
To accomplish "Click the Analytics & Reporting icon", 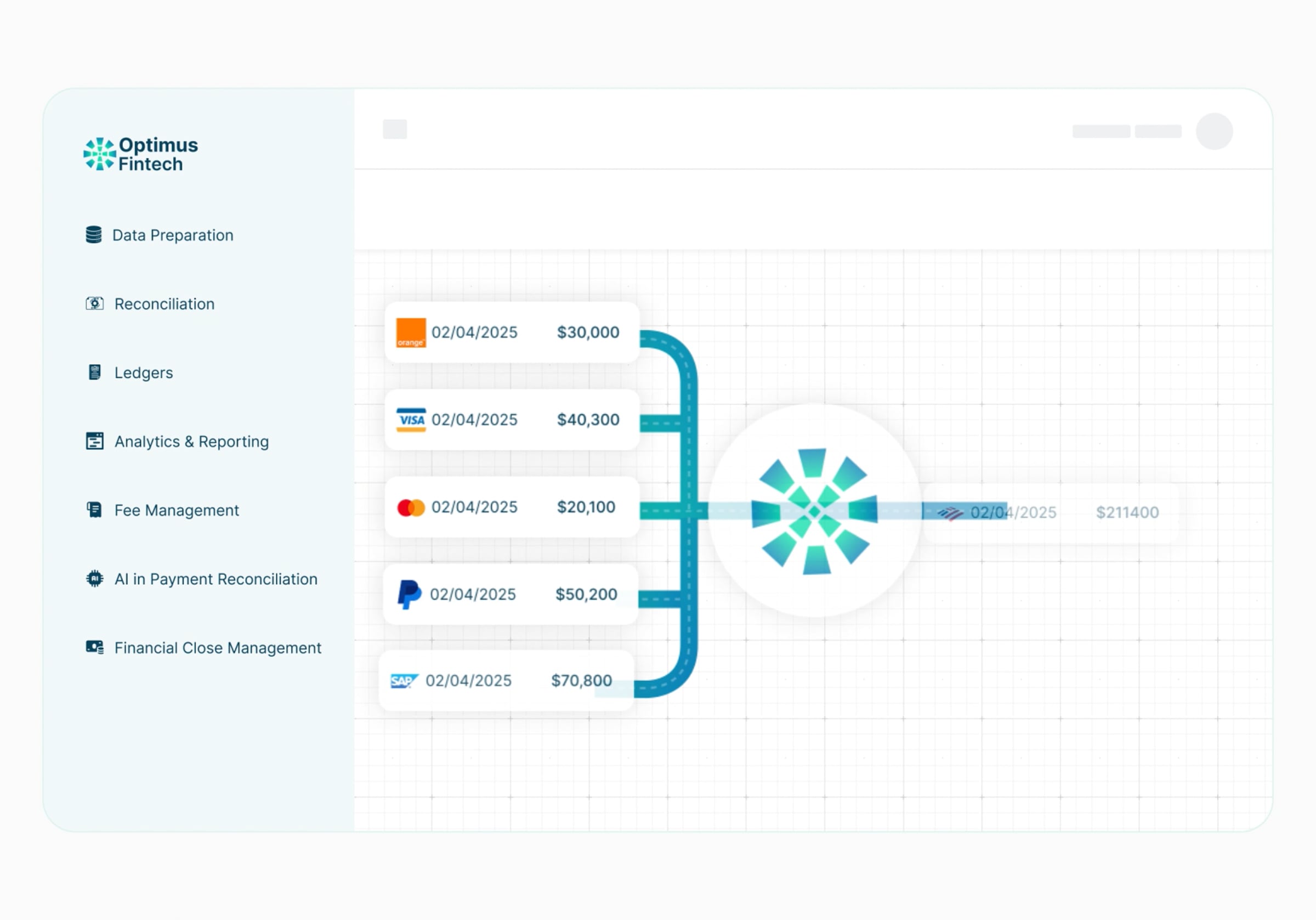I will 94,441.
